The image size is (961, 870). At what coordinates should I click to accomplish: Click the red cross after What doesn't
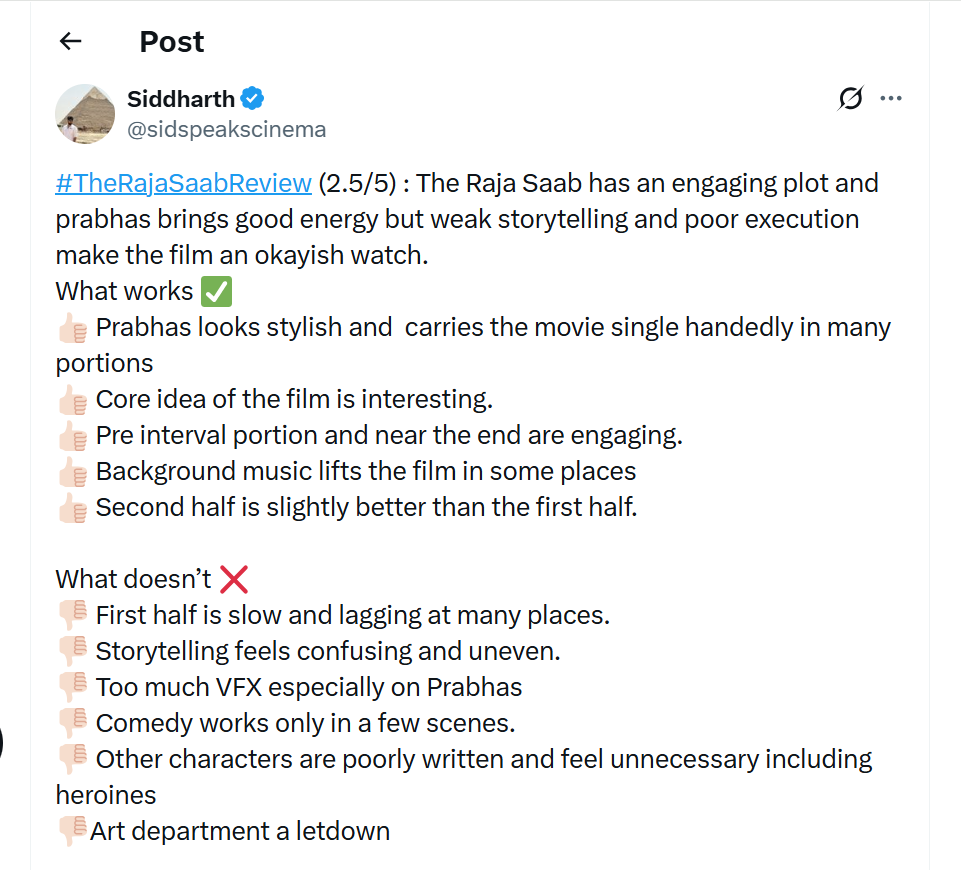click(x=232, y=579)
